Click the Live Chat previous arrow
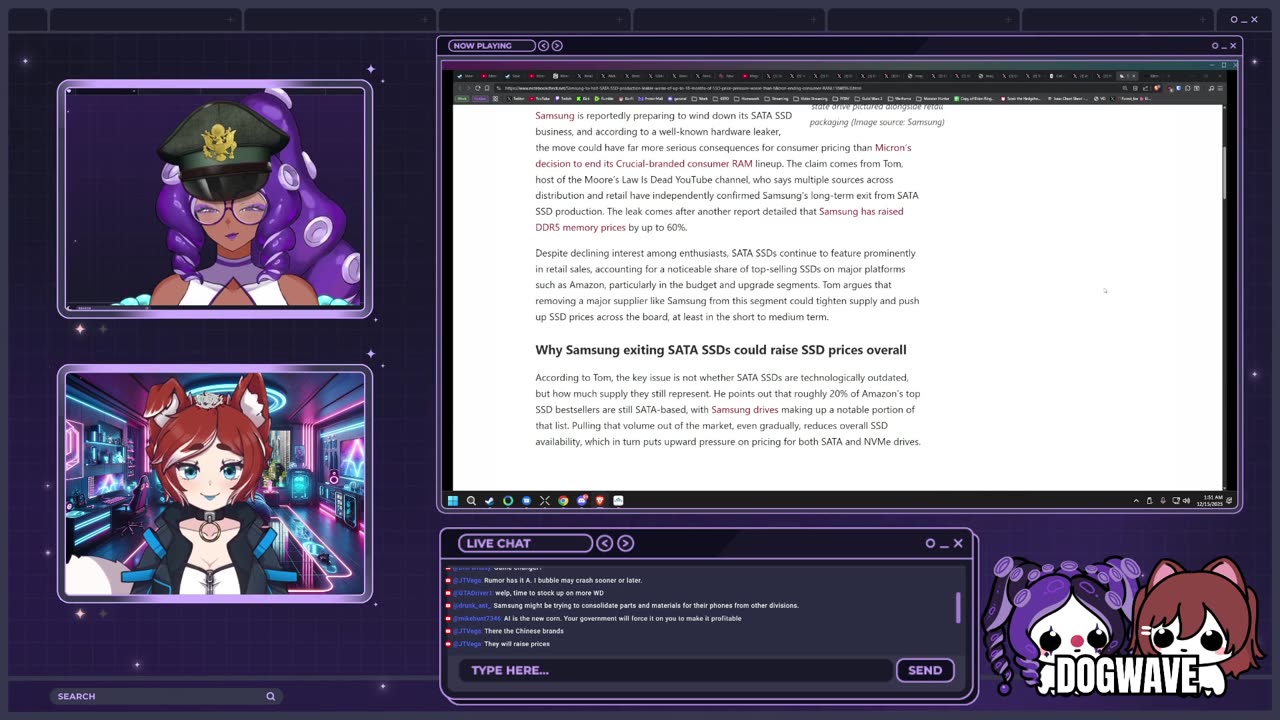The image size is (1280, 720). point(605,543)
